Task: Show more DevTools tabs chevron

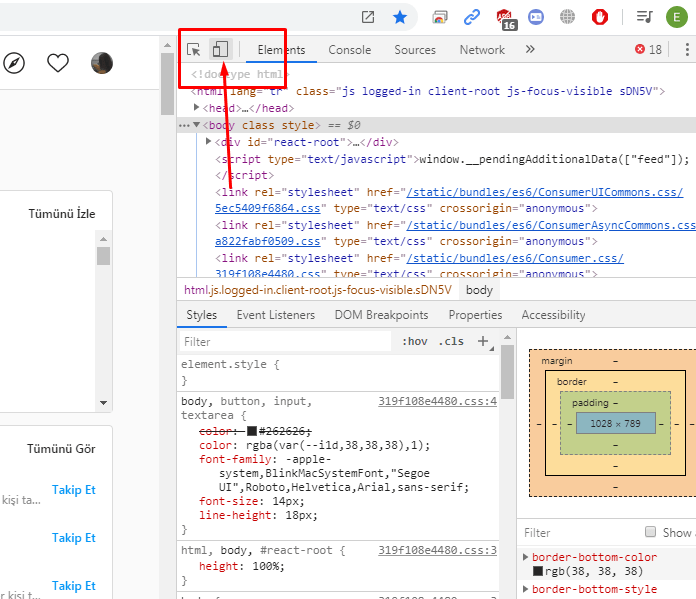Action: pos(530,49)
